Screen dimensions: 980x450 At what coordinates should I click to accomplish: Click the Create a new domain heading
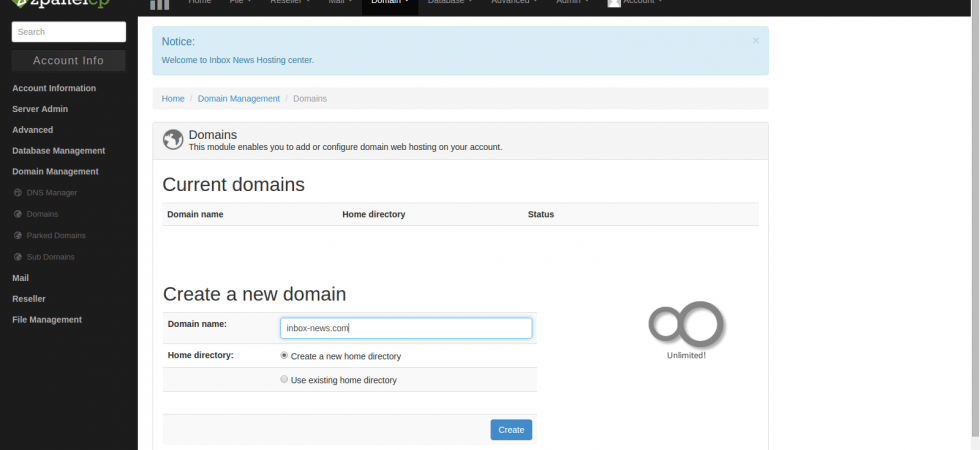254,294
